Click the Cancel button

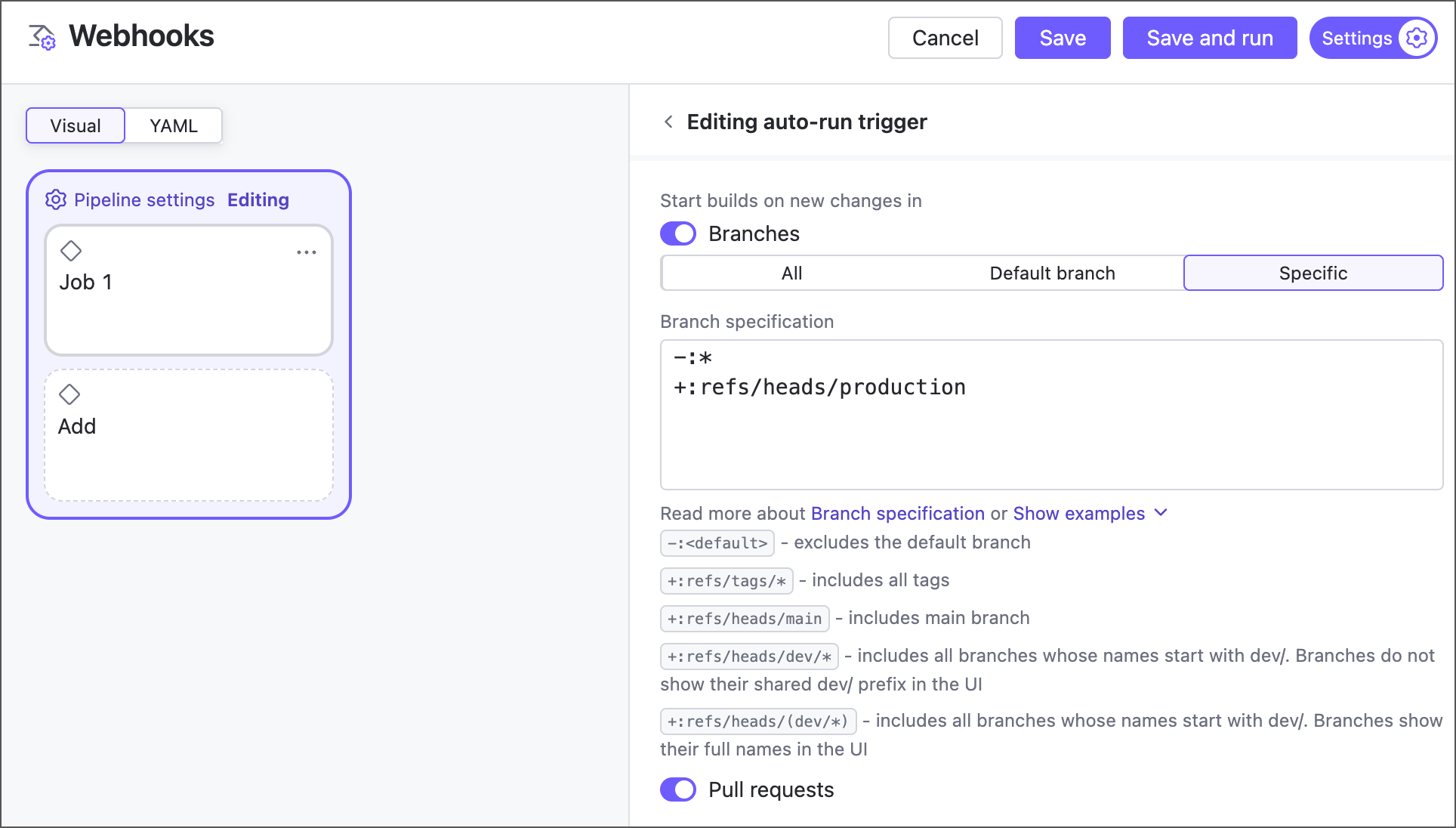point(945,38)
